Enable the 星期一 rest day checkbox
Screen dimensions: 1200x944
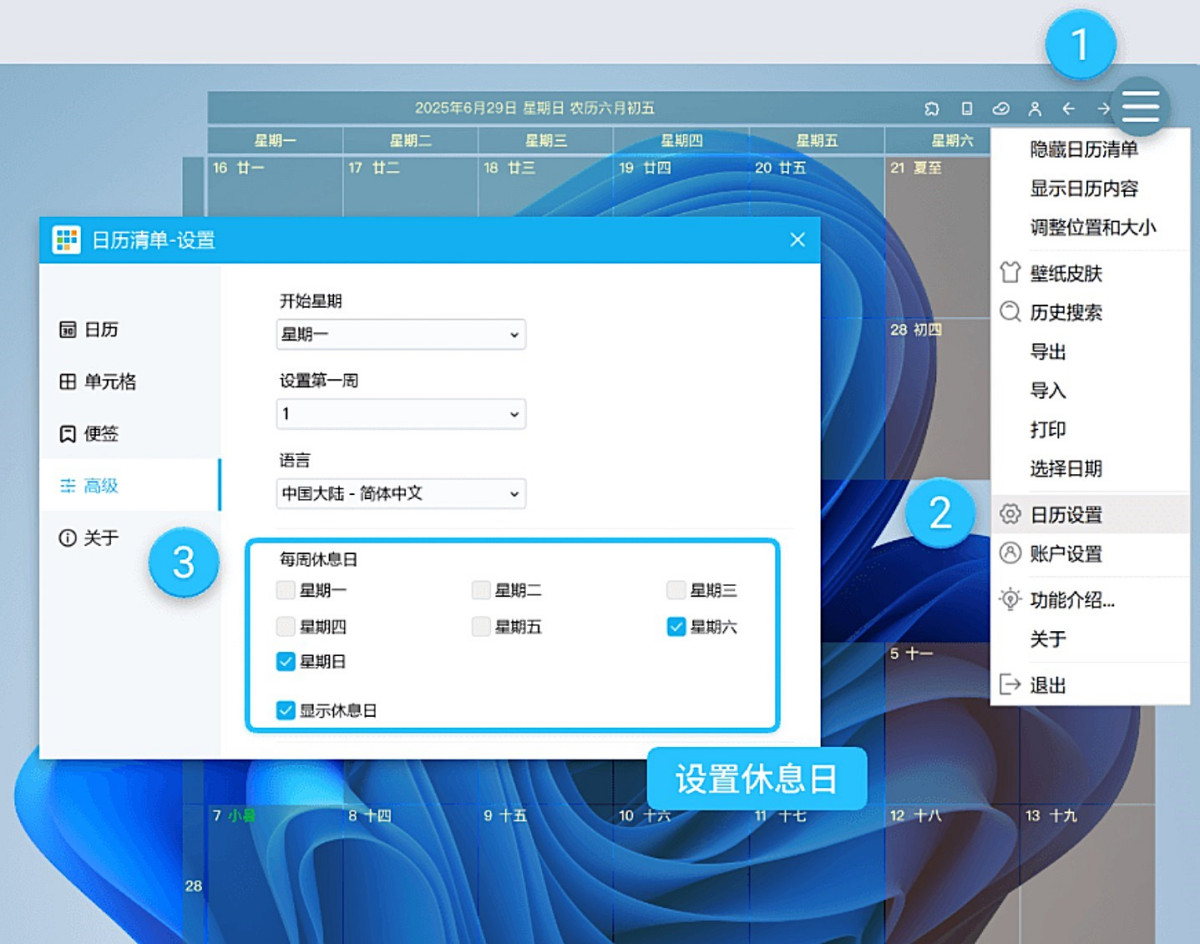coord(287,590)
